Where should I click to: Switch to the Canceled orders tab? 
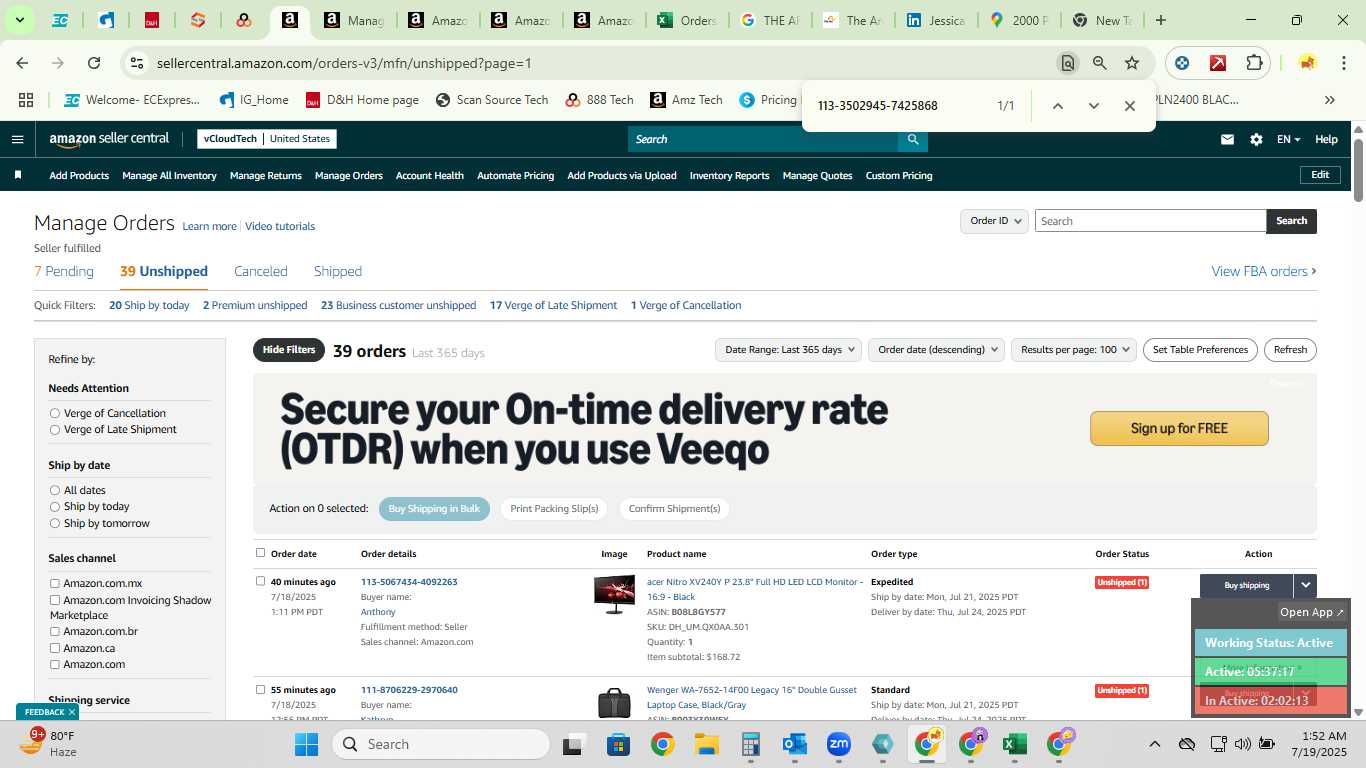tap(260, 271)
